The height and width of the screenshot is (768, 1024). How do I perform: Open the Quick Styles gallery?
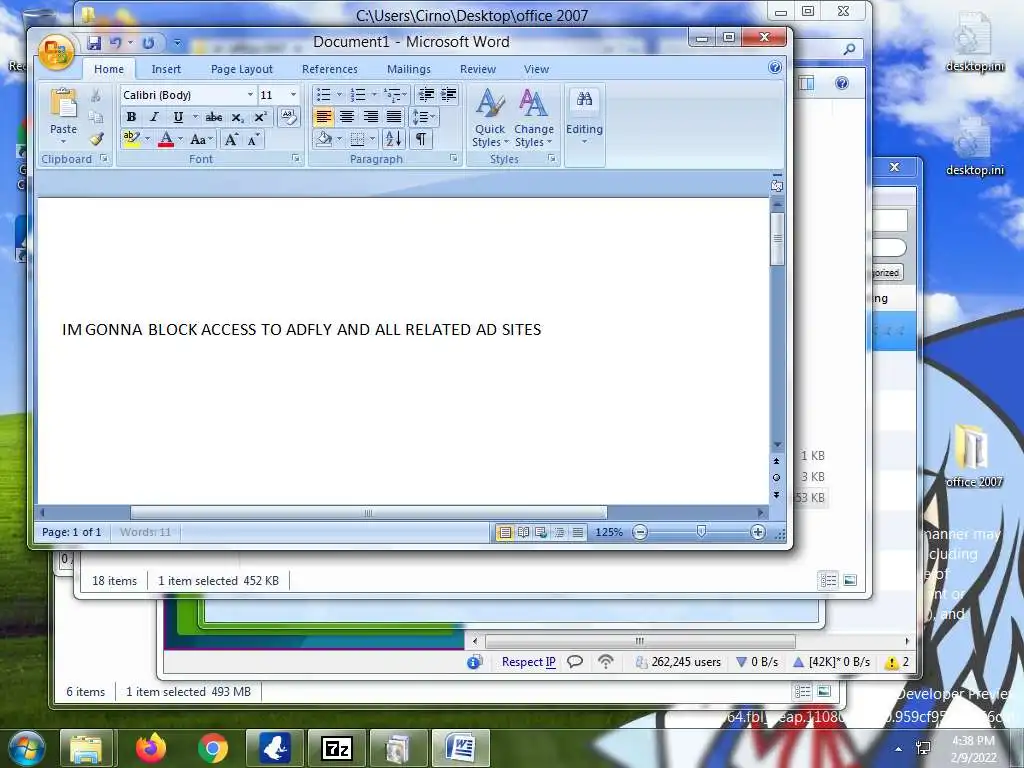coord(490,118)
